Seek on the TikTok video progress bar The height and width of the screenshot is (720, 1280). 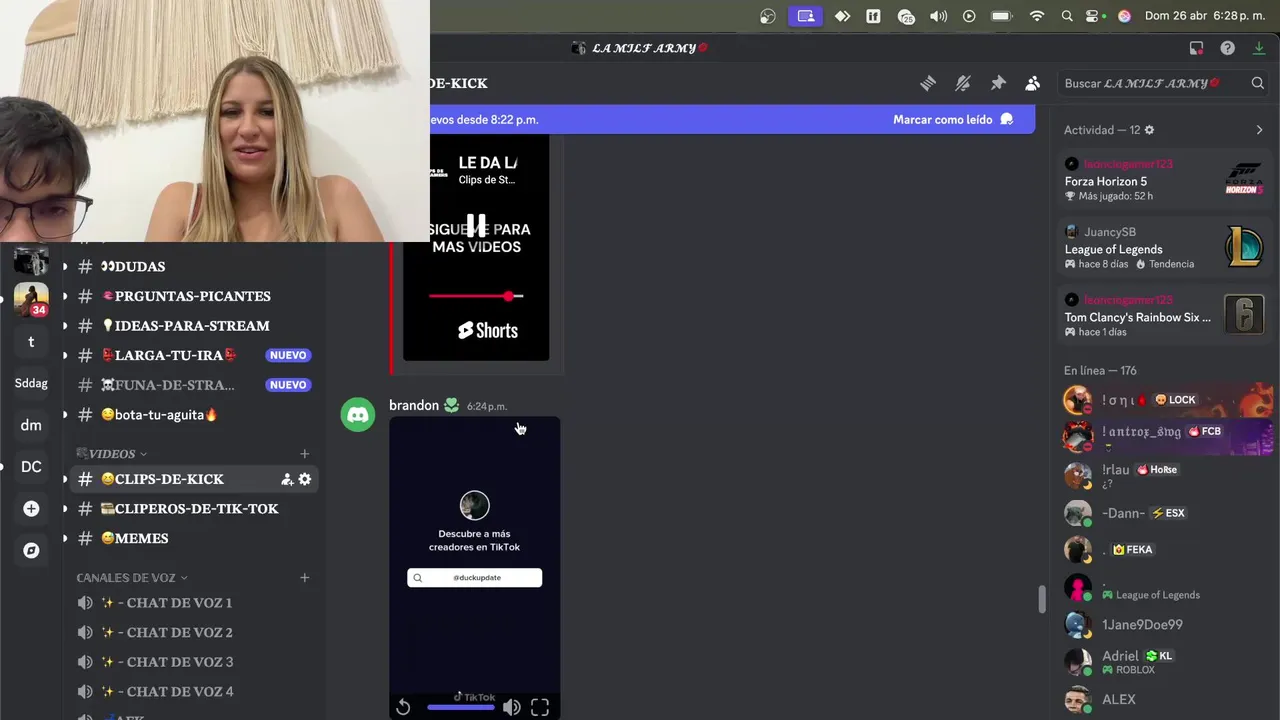point(461,707)
